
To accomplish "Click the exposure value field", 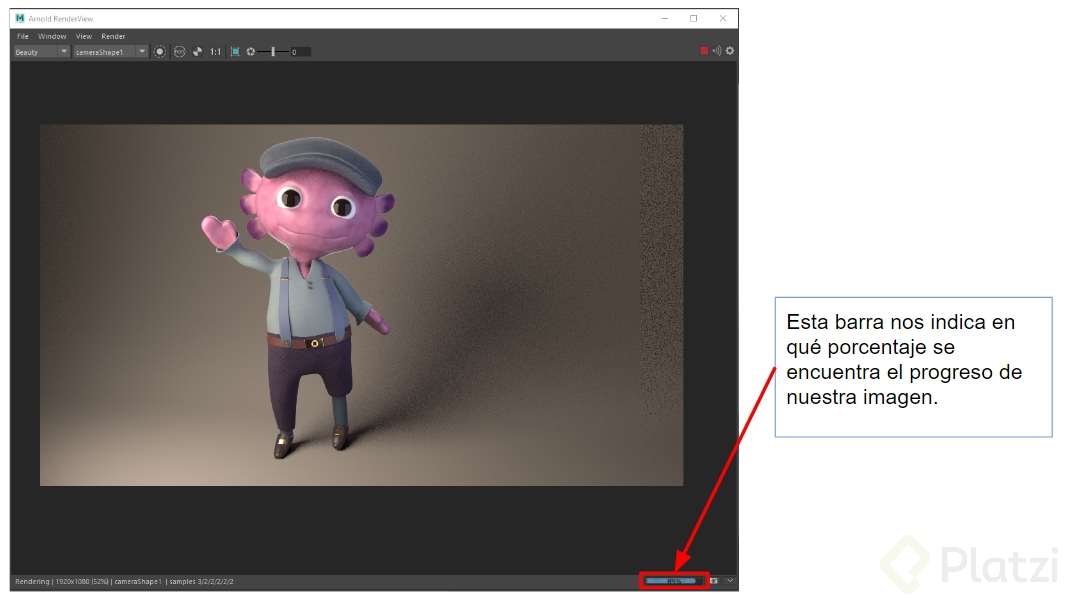I will [301, 52].
